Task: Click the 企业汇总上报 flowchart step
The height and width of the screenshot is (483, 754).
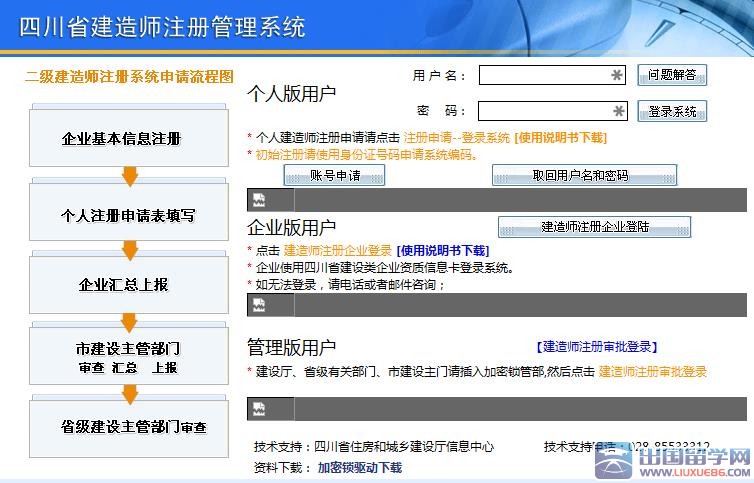Action: 129,285
